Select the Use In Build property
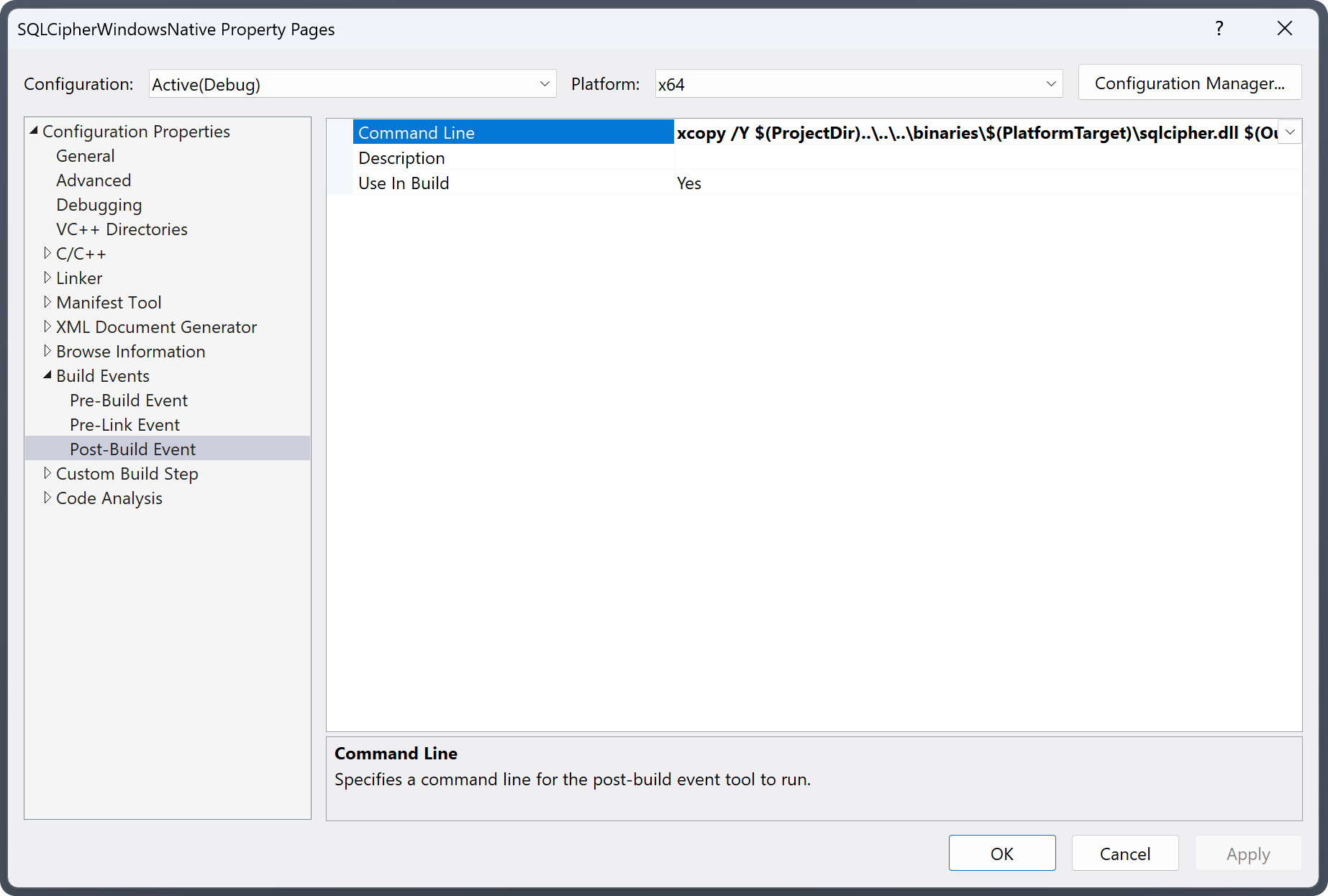 pos(514,183)
